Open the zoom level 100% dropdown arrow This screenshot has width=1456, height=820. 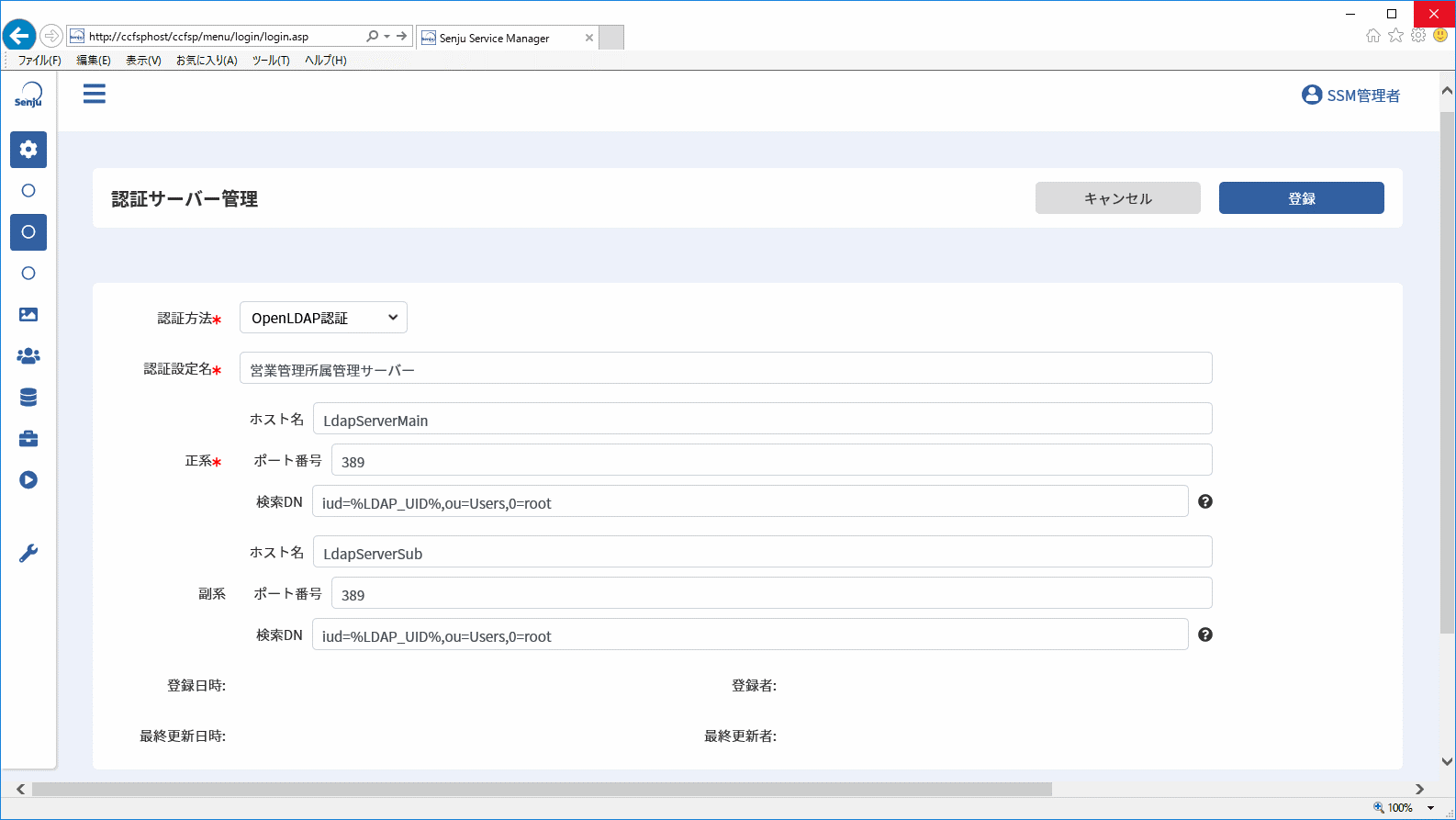point(1430,808)
